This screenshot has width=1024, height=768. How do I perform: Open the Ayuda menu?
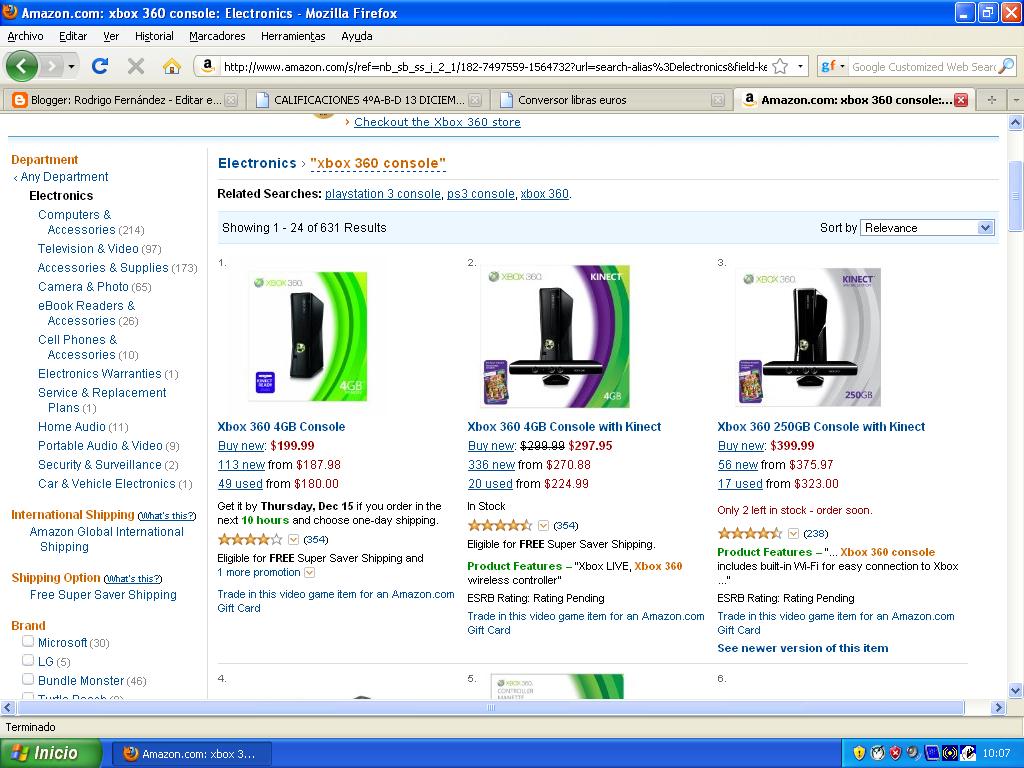357,36
